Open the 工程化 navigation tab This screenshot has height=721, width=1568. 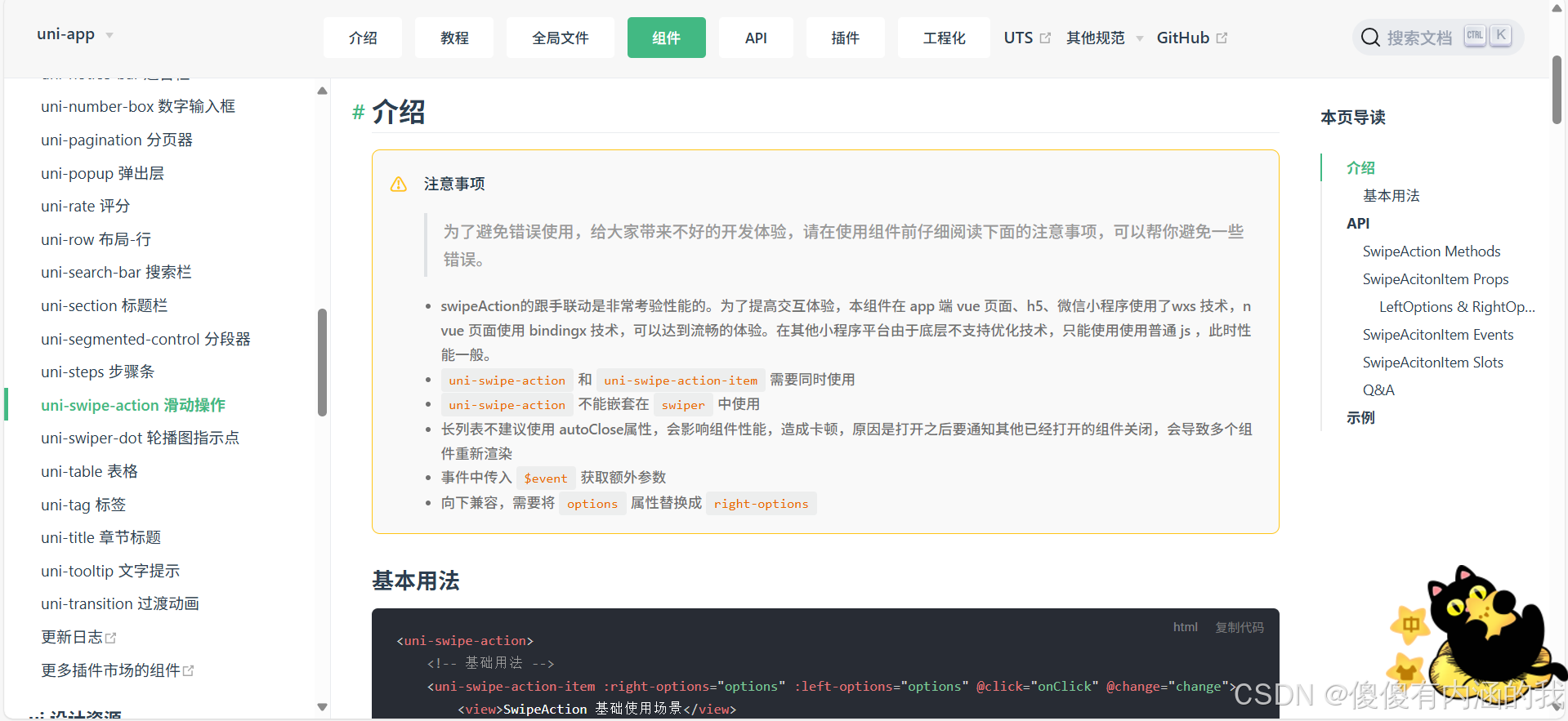pyautogui.click(x=945, y=38)
